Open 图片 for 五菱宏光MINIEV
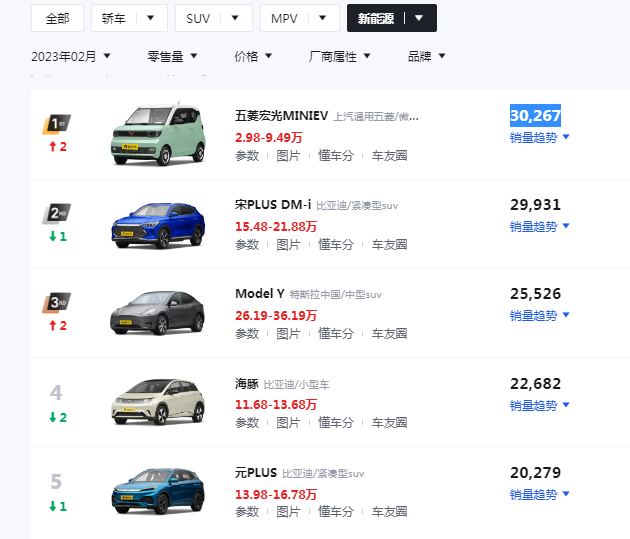 click(x=288, y=155)
